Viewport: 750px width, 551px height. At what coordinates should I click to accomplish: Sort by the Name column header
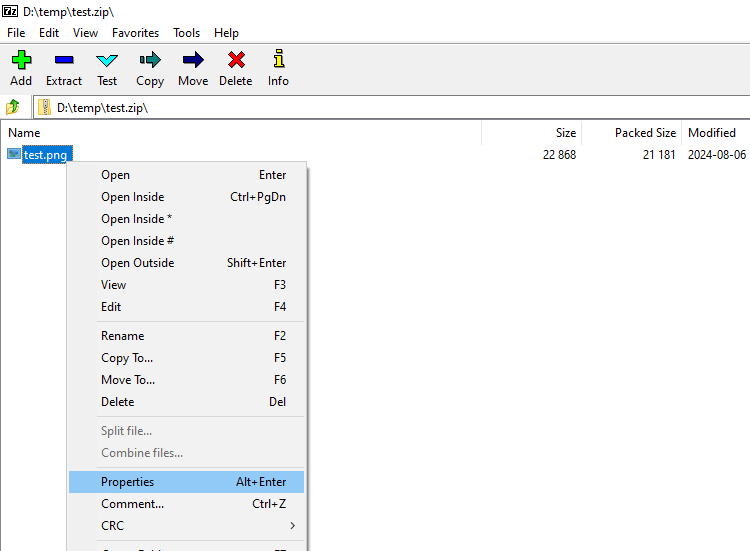242,132
